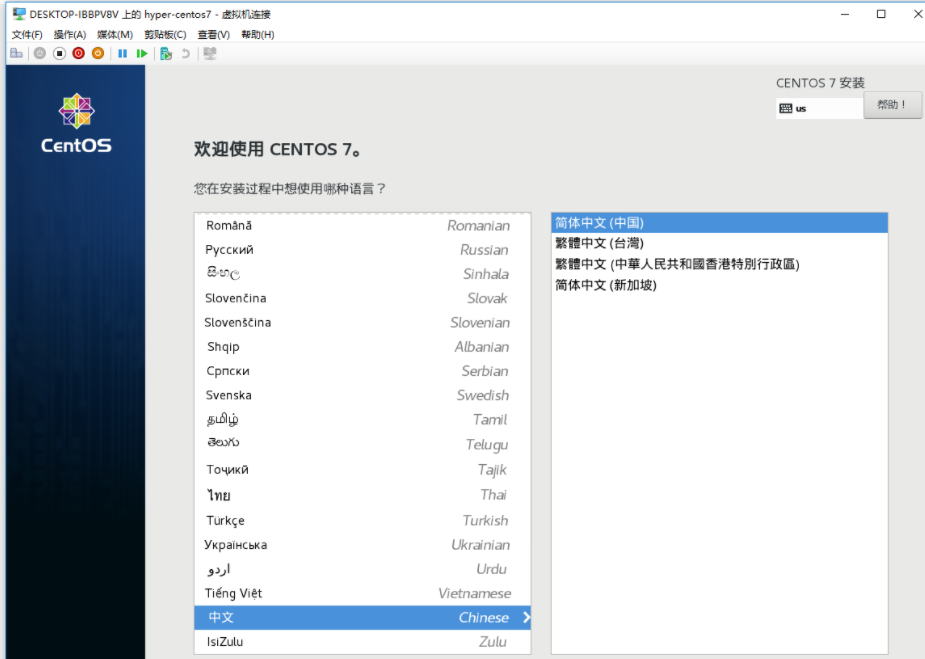Image resolution: width=925 pixels, height=659 pixels.
Task: Click the Turn Off (black square) icon
Action: pos(59,54)
